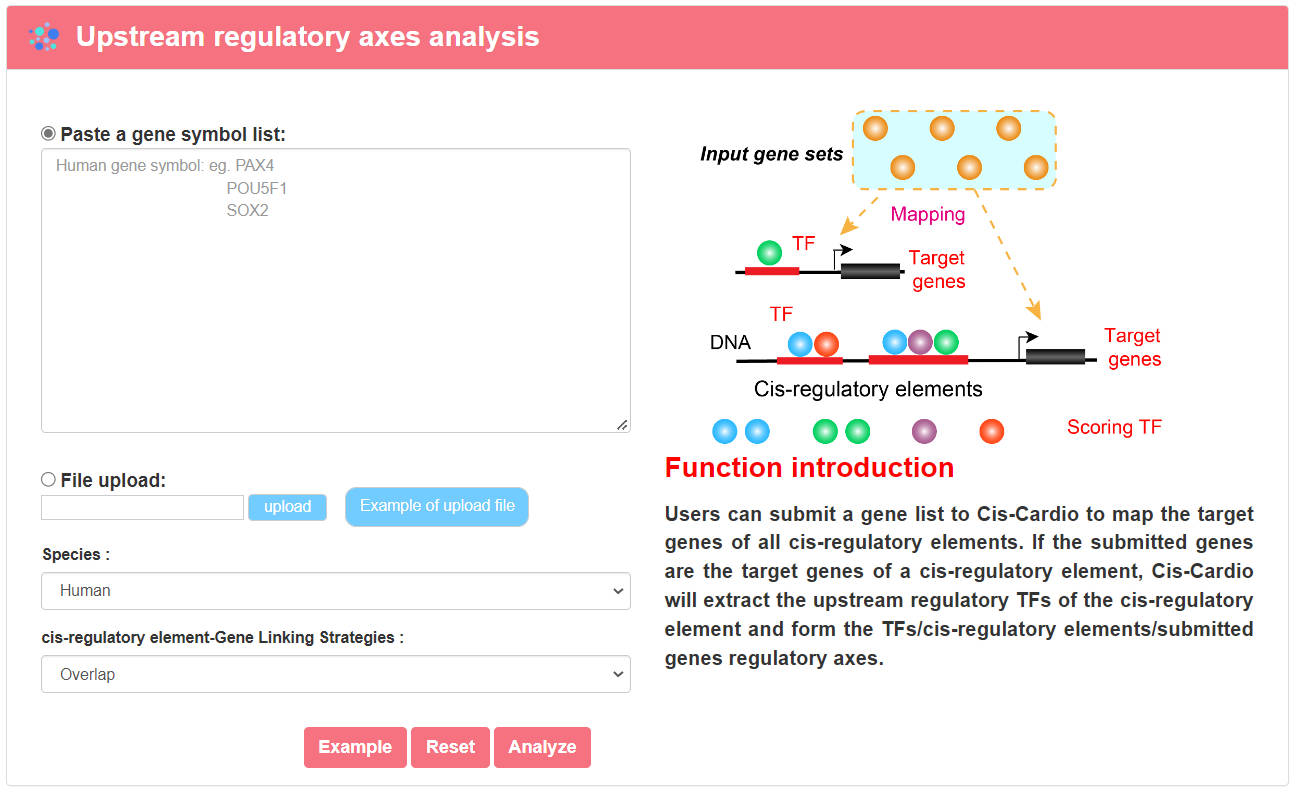1297x797 pixels.
Task: Click the Example button
Action: point(355,747)
